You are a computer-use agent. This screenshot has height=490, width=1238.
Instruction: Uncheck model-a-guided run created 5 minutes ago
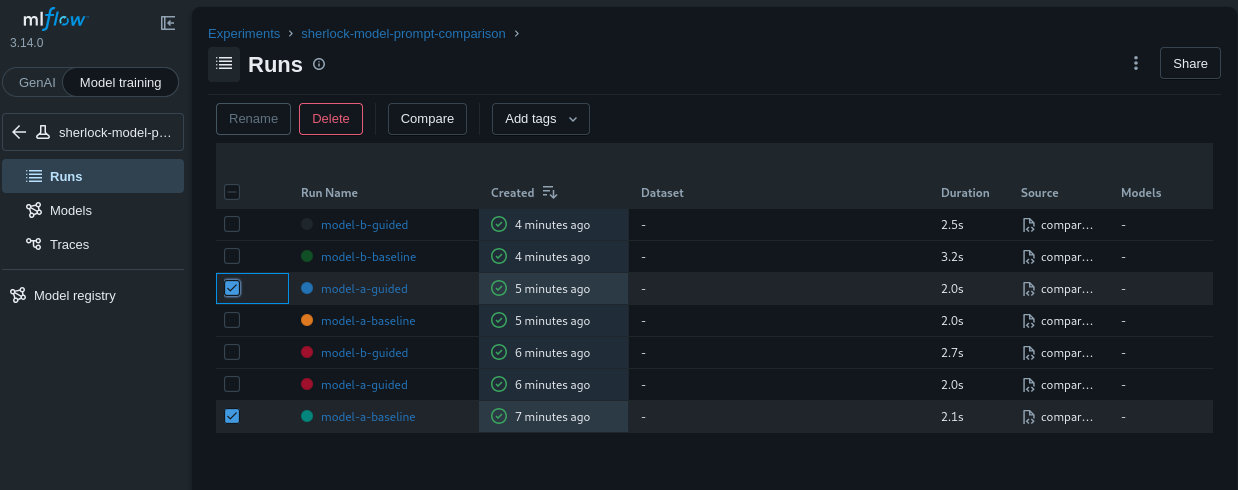point(232,288)
